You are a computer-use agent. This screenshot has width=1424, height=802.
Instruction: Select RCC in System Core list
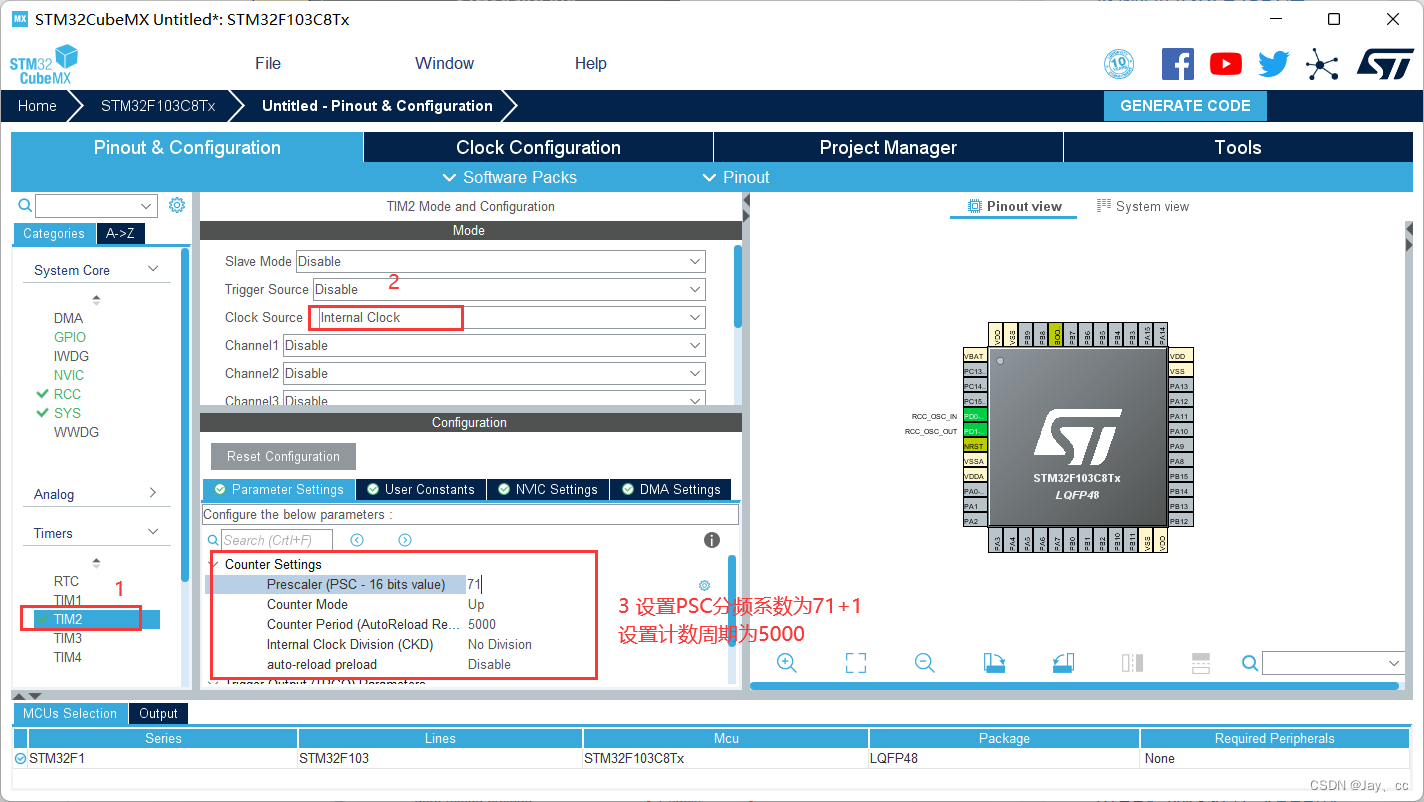pos(67,394)
